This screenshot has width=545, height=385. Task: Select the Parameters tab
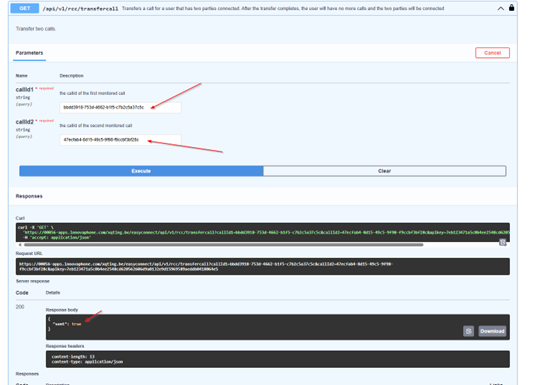(29, 53)
